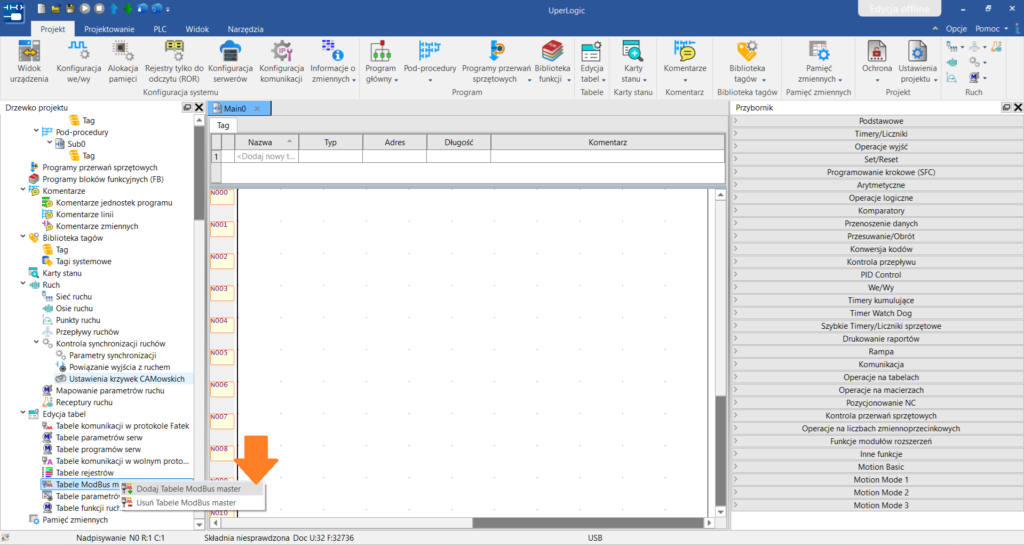This screenshot has width=1024, height=545.
Task: Collapse the Ruch tree node
Action: tap(24, 285)
